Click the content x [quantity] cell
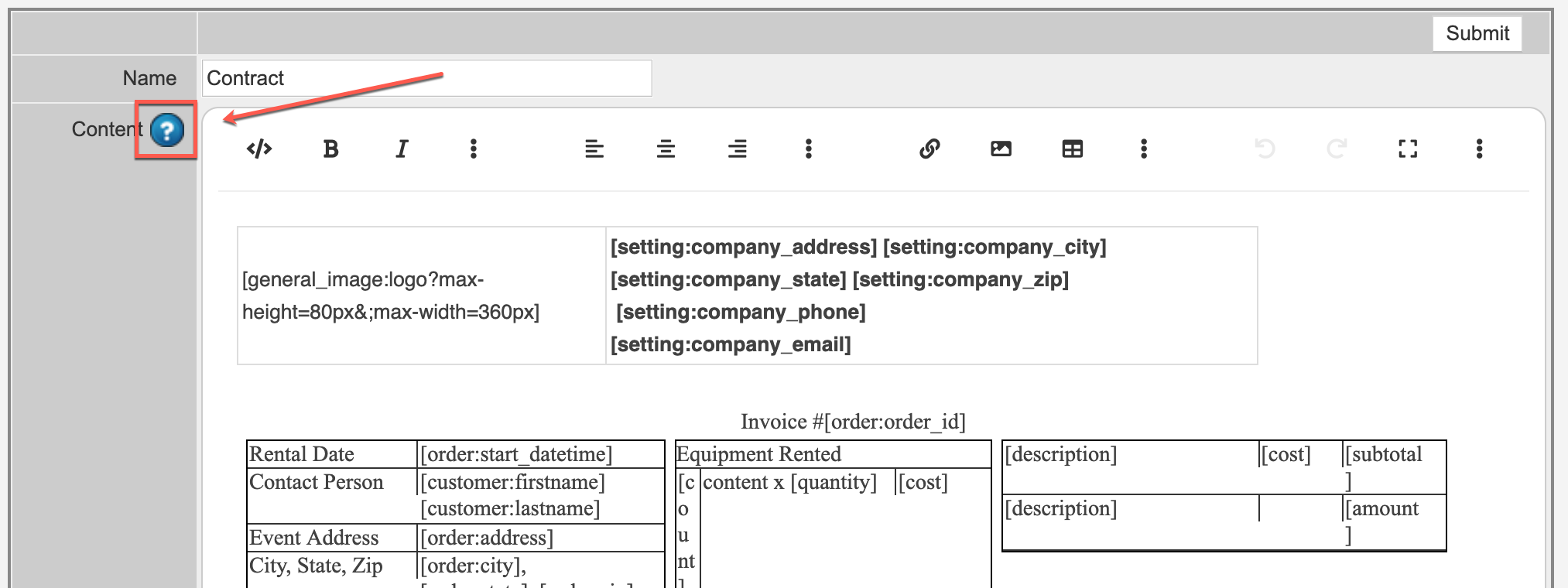1568x588 pixels. [797, 482]
